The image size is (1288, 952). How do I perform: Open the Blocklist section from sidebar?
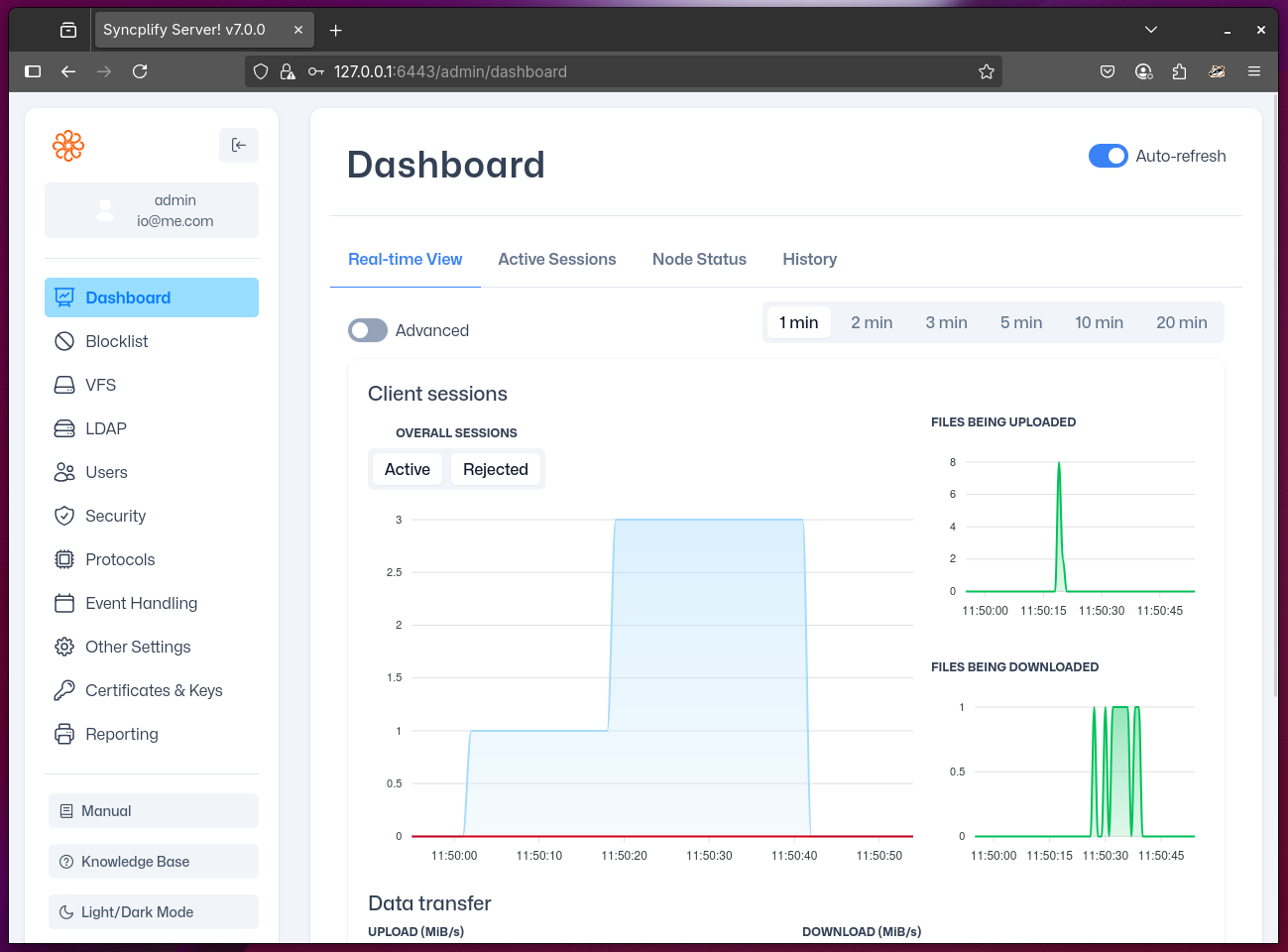click(65, 341)
